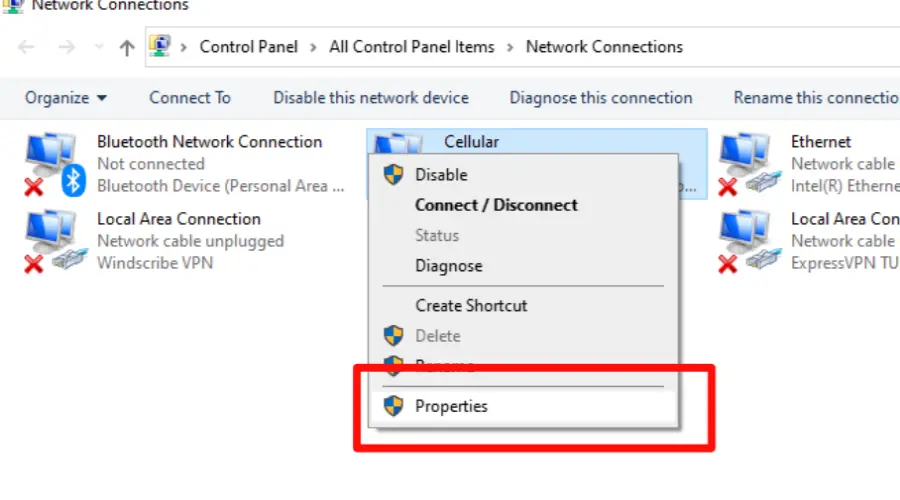Select the ExpressVPN Local Area Connection icon

tap(748, 241)
